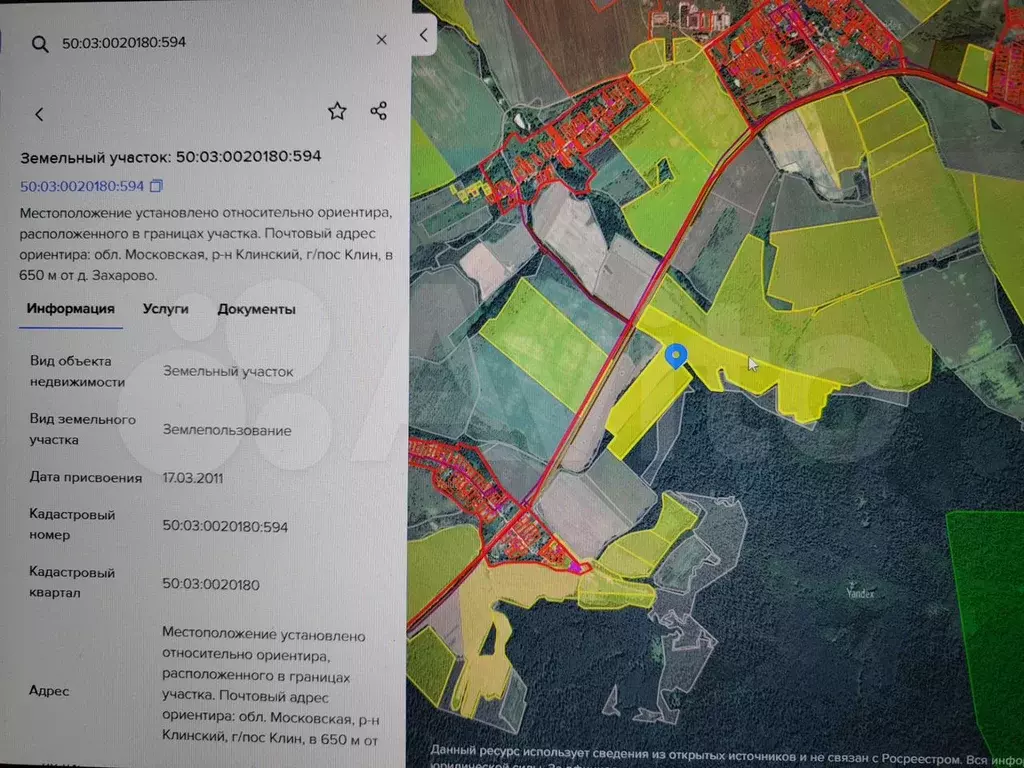1024x768 pixels.
Task: Click the search magnifier icon
Action: click(x=40, y=44)
